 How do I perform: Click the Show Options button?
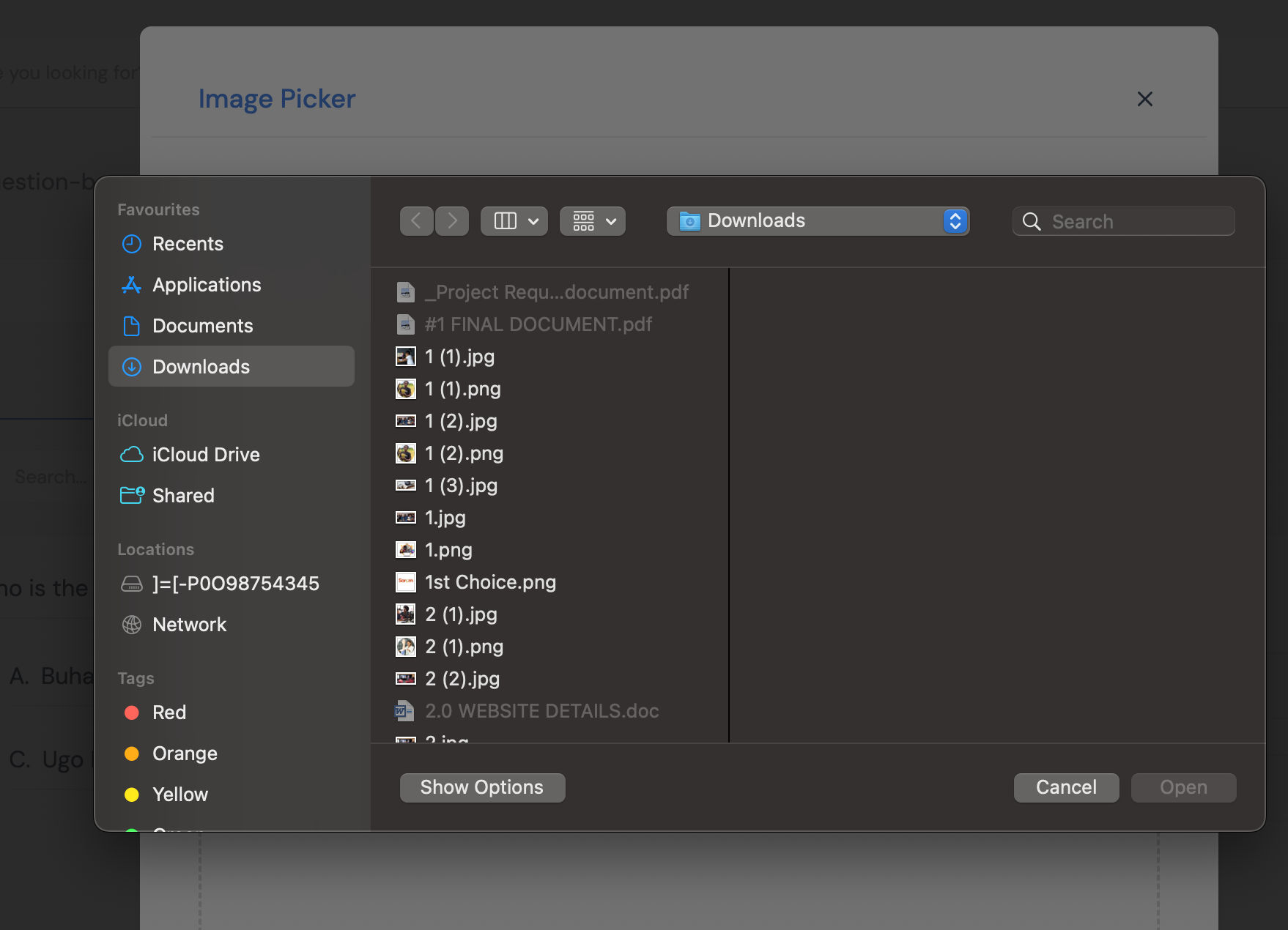click(x=482, y=787)
